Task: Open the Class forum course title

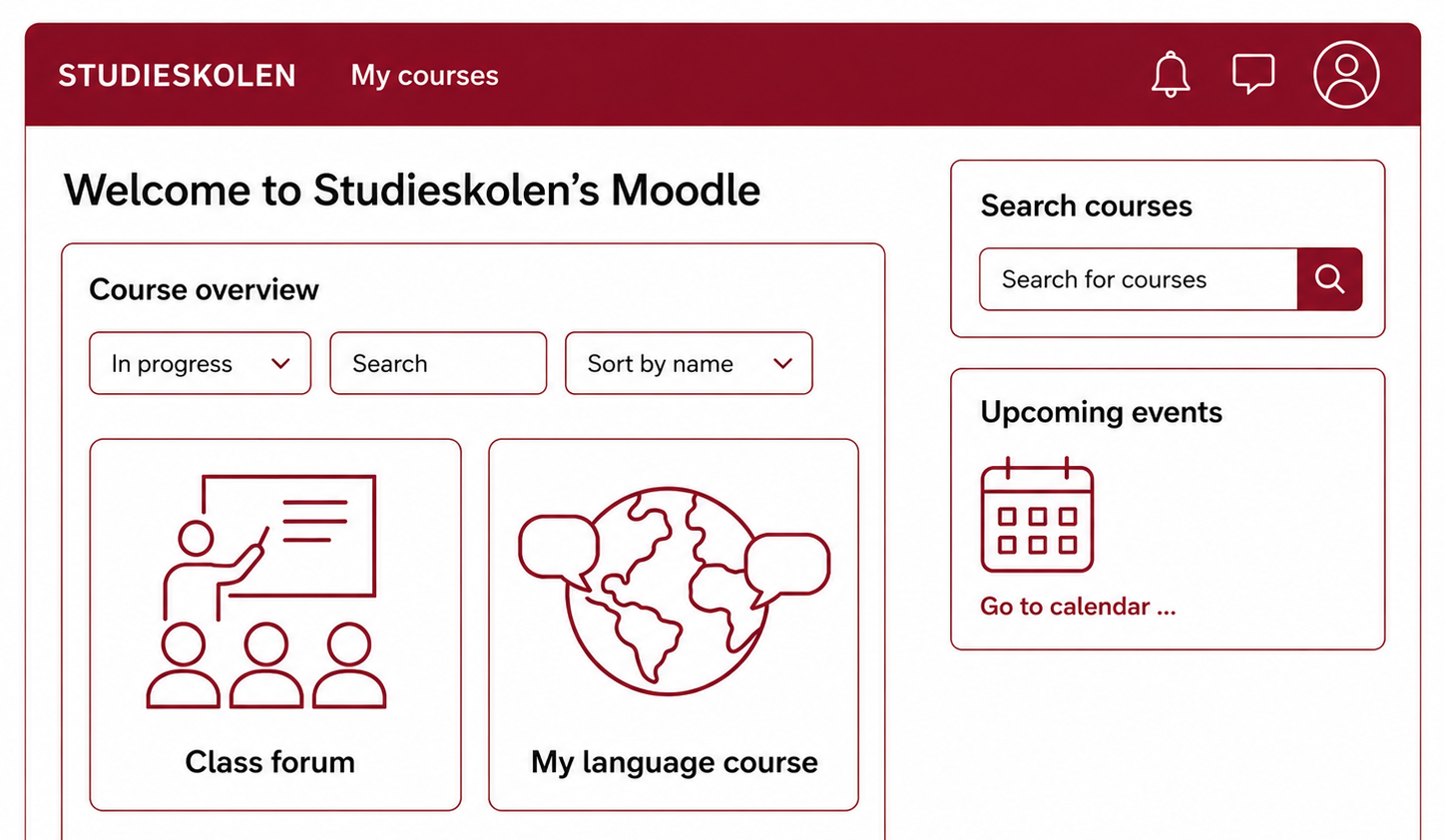Action: 270,762
